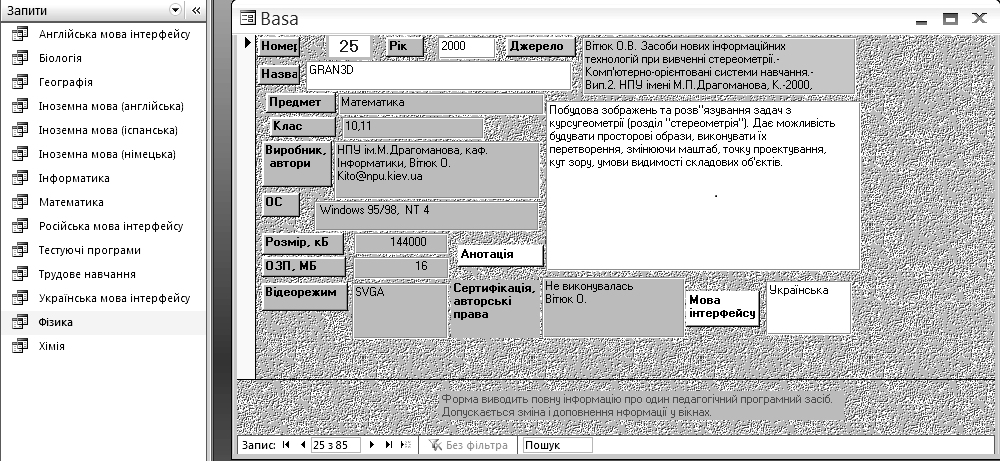Click the Basa form window icon
The image size is (1000, 461).
coord(247,18)
